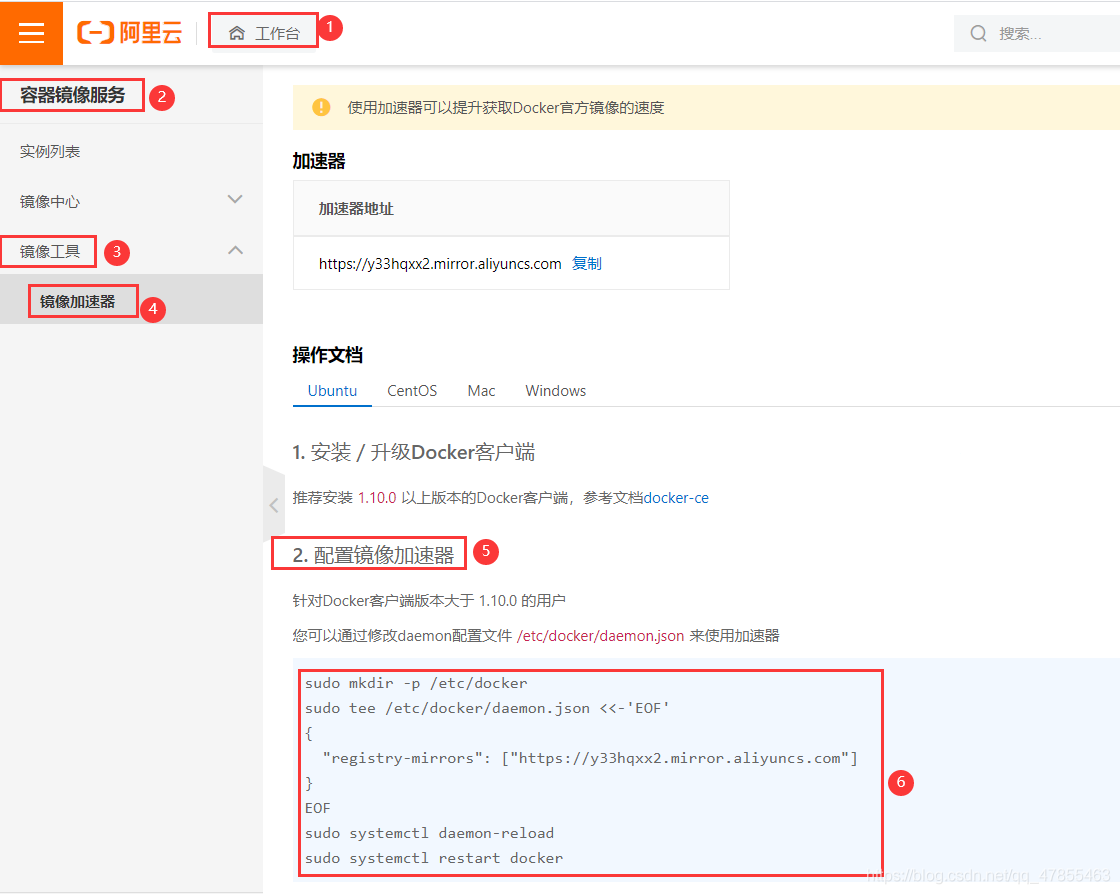This screenshot has height=894, width=1120.
Task: Click the 'sudo systemctl daemon-reload' line
Action: click(429, 833)
